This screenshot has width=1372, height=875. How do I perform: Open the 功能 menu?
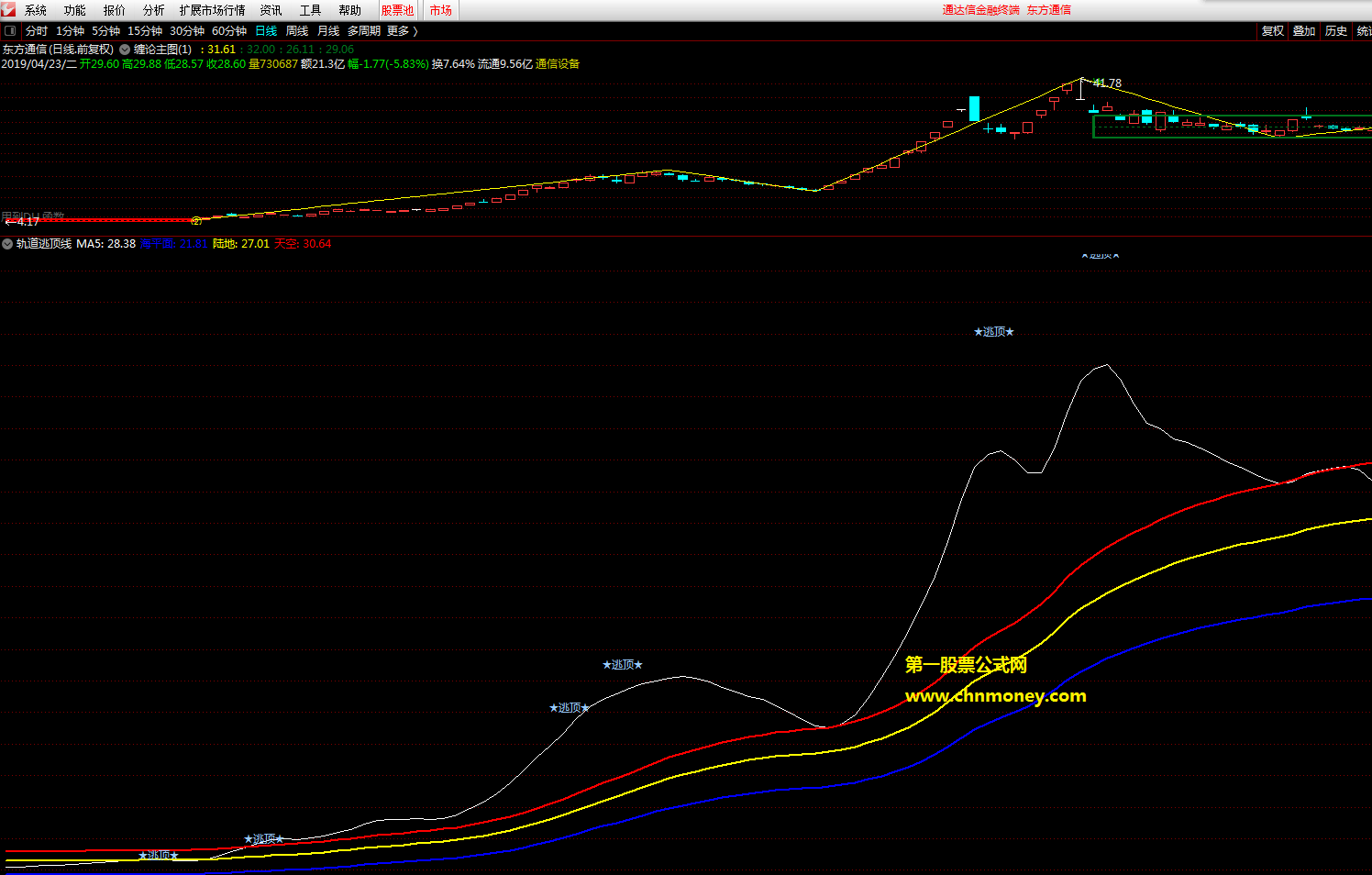click(75, 10)
